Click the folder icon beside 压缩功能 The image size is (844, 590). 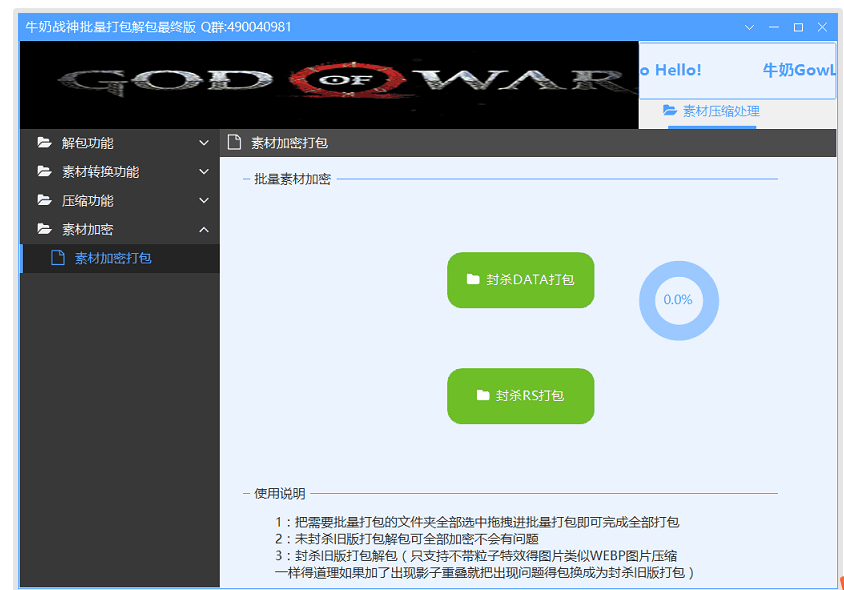point(44,200)
